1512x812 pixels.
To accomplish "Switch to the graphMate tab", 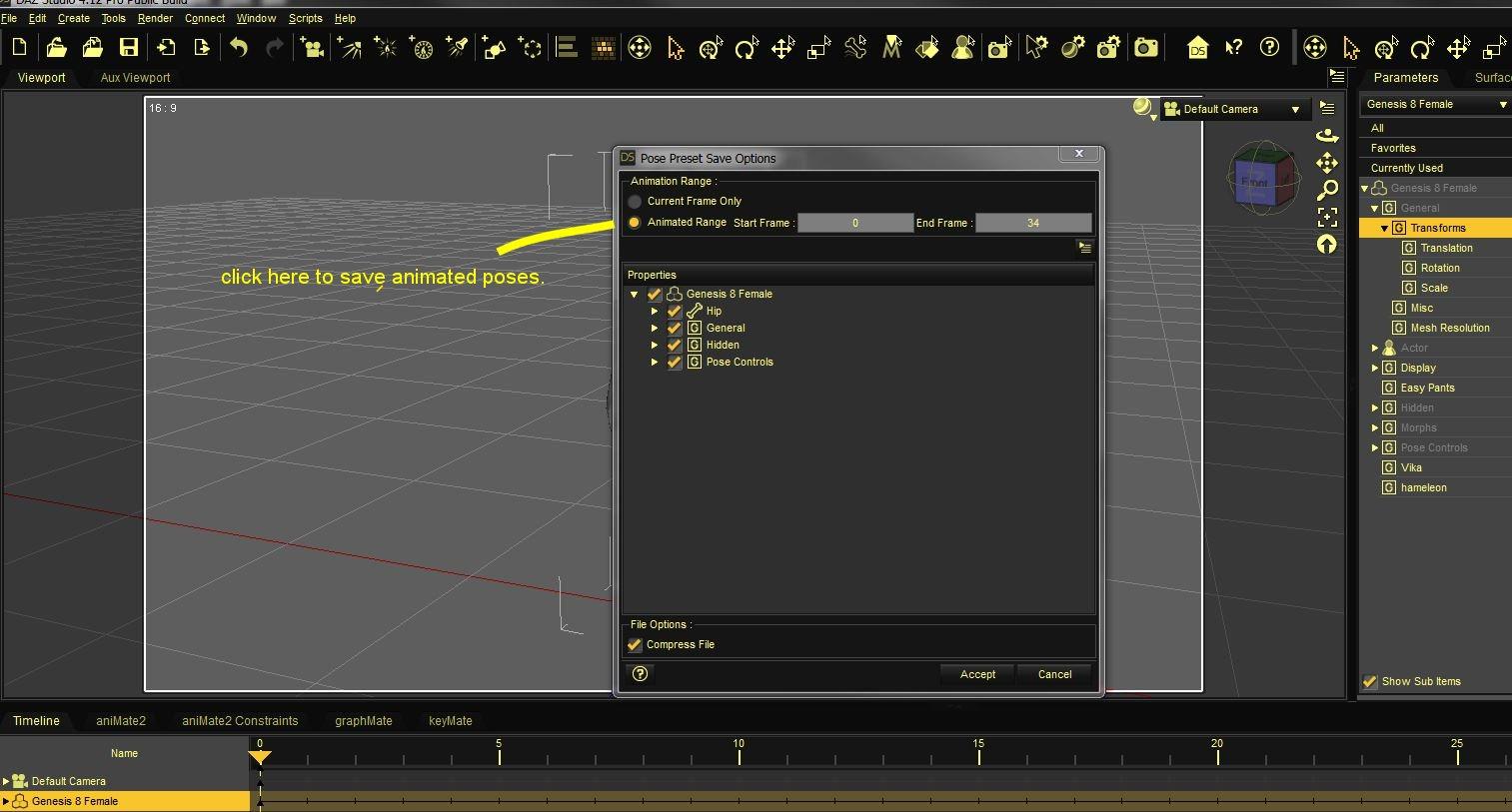I will click(x=364, y=721).
